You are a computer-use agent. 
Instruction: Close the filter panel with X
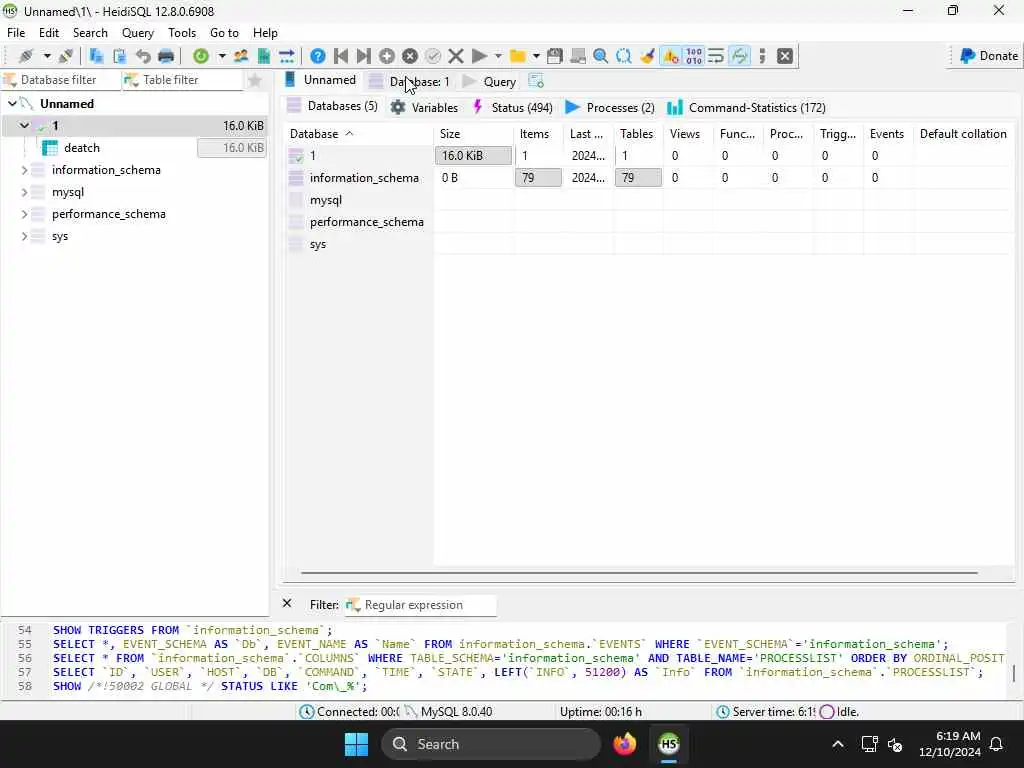[x=287, y=603]
